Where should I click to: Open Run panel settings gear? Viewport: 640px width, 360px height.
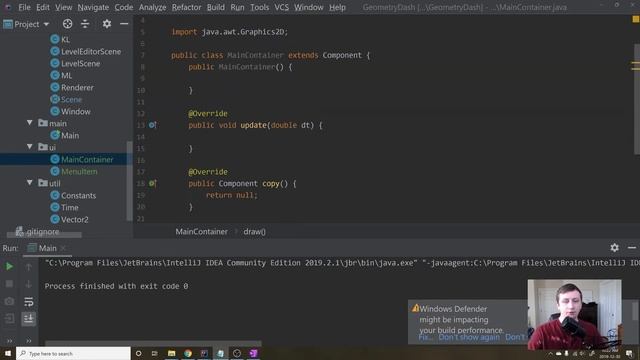tap(614, 247)
